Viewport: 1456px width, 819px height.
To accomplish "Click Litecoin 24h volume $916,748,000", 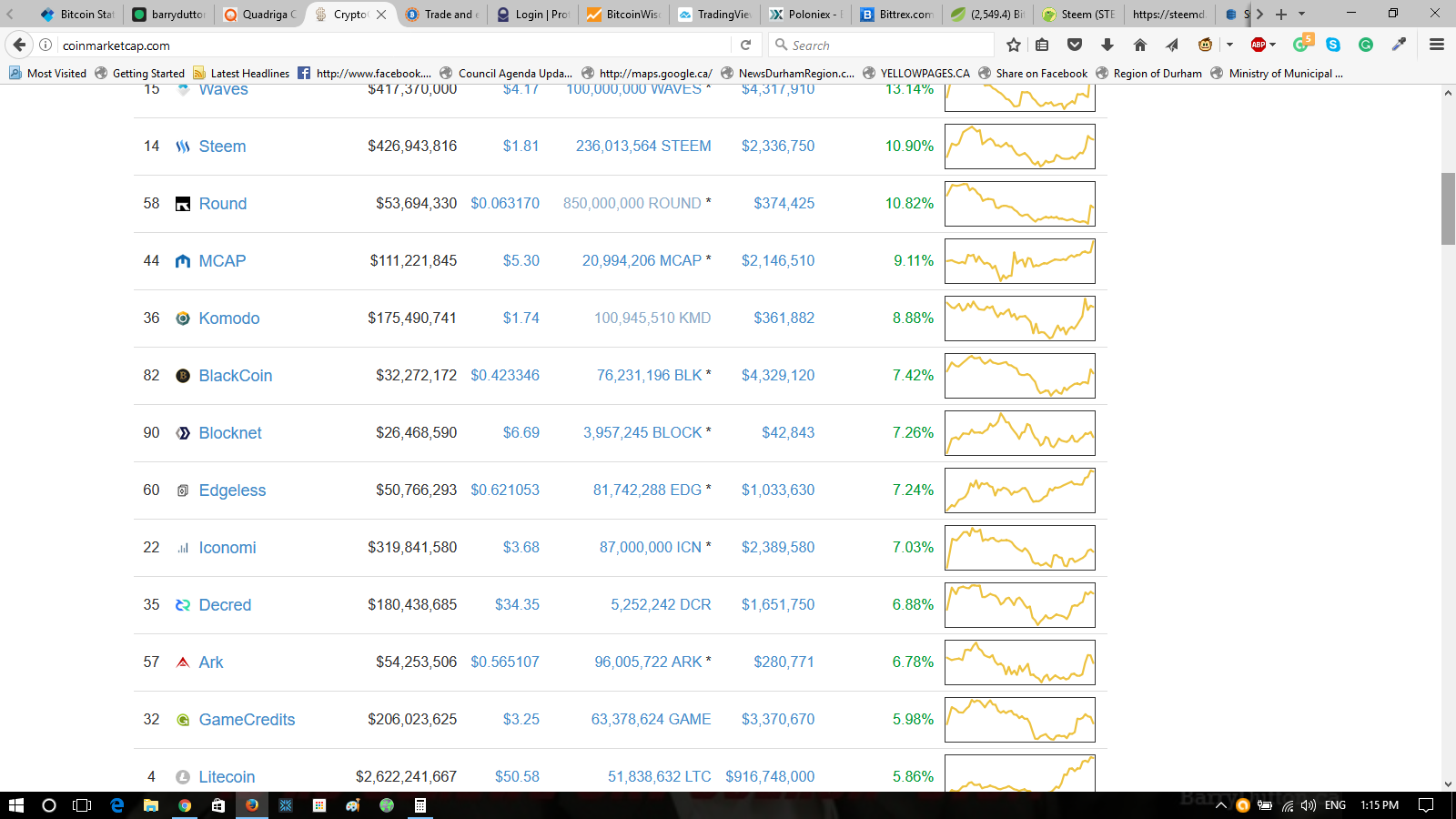I will (770, 777).
